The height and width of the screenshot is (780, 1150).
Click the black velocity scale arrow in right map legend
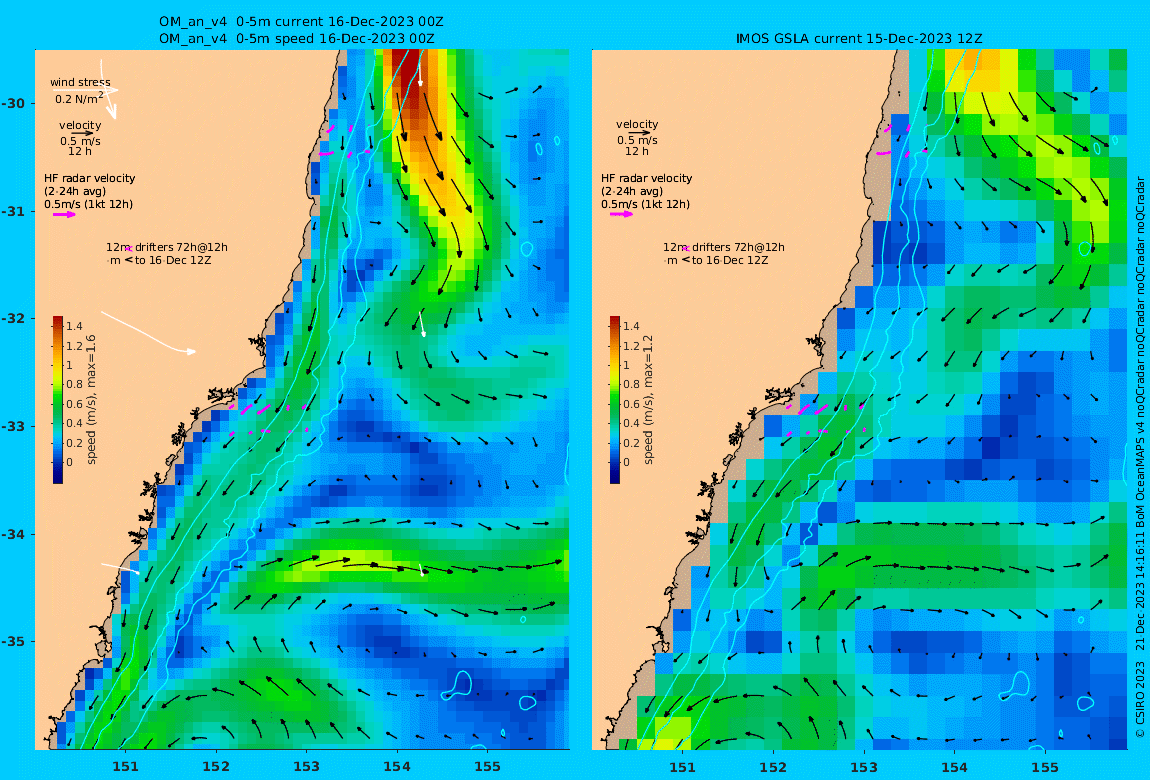(639, 133)
